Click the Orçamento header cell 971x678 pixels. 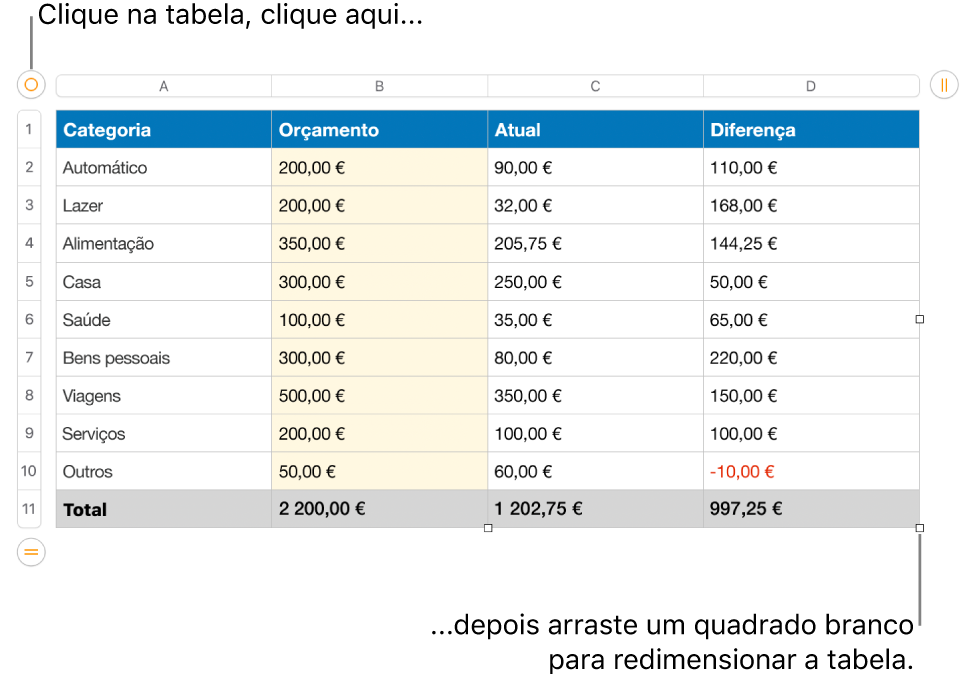(380, 129)
